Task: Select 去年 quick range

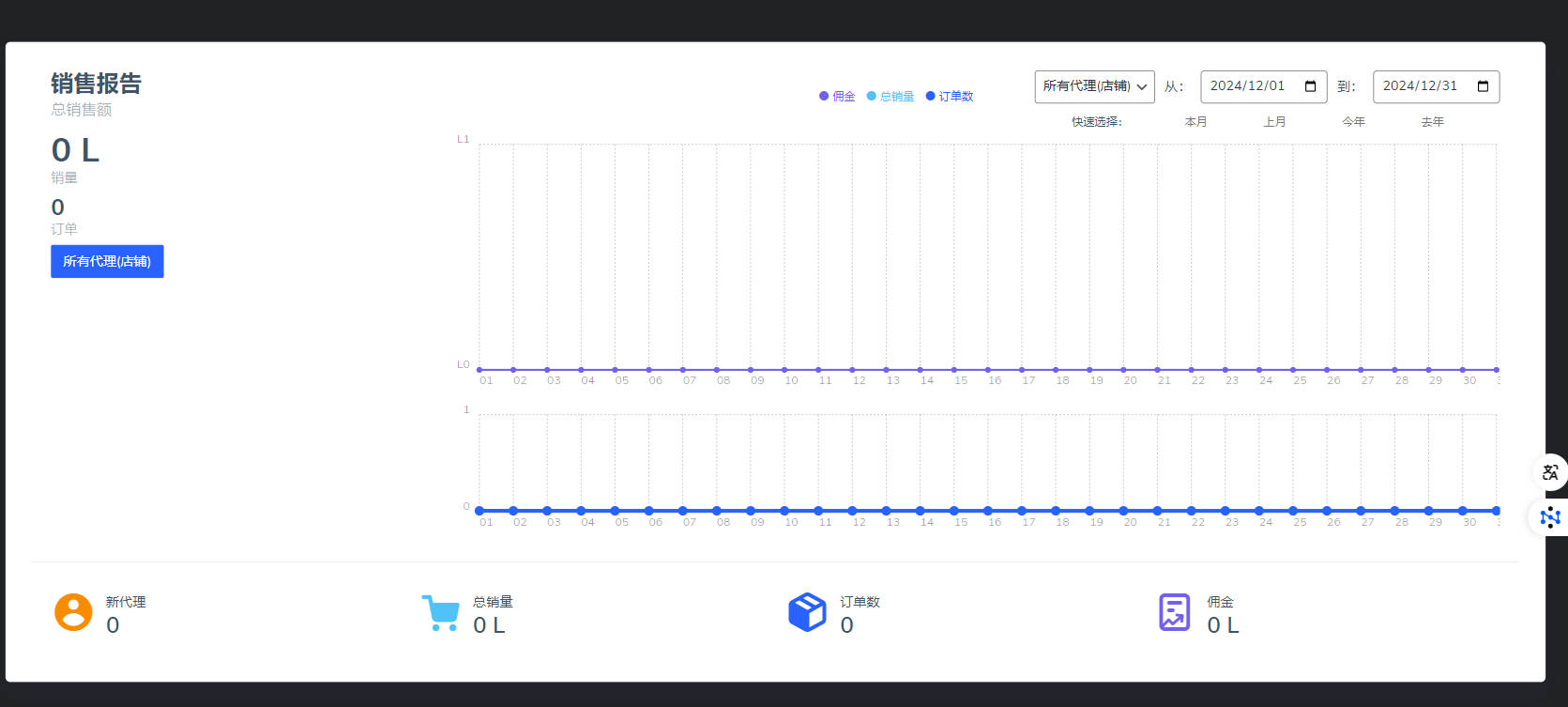Action: [1432, 122]
